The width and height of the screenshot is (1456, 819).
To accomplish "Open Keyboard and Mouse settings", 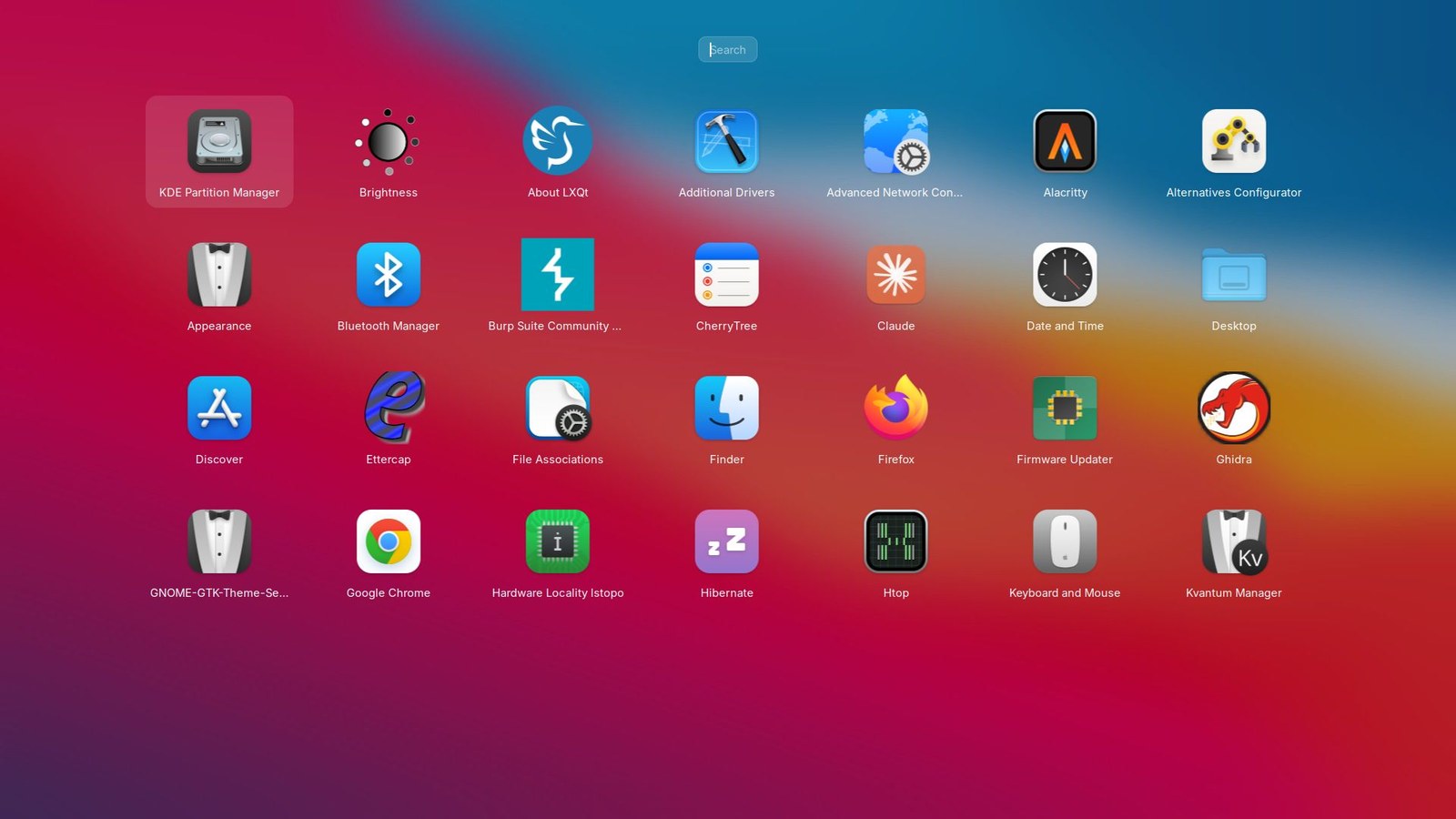I will [1065, 541].
